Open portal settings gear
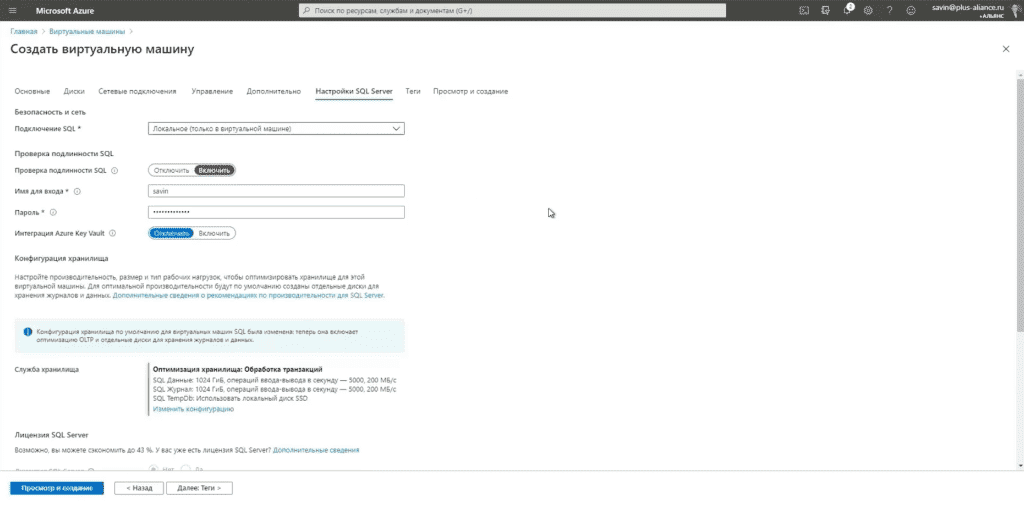Viewport: 1024px width, 507px height. click(x=868, y=10)
